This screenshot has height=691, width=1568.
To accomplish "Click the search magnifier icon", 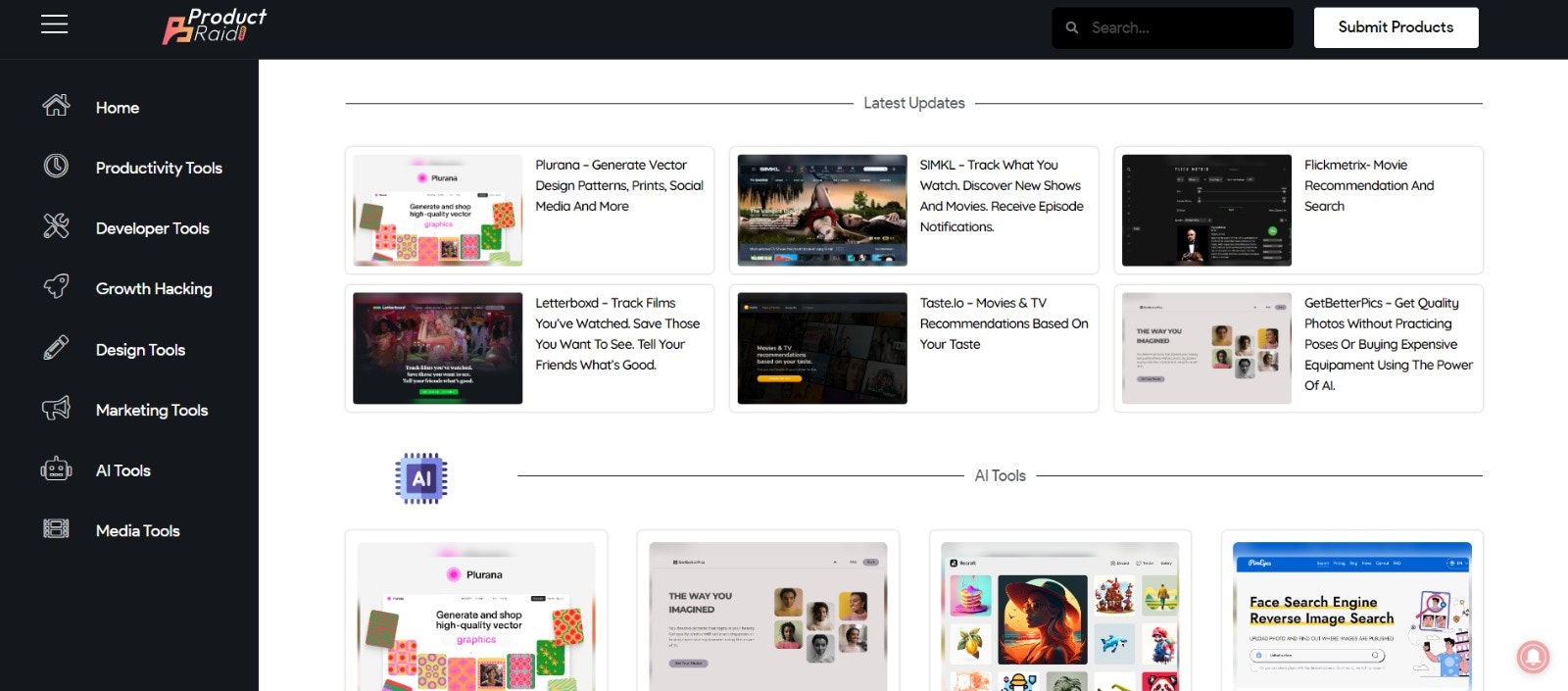I will tap(1072, 28).
